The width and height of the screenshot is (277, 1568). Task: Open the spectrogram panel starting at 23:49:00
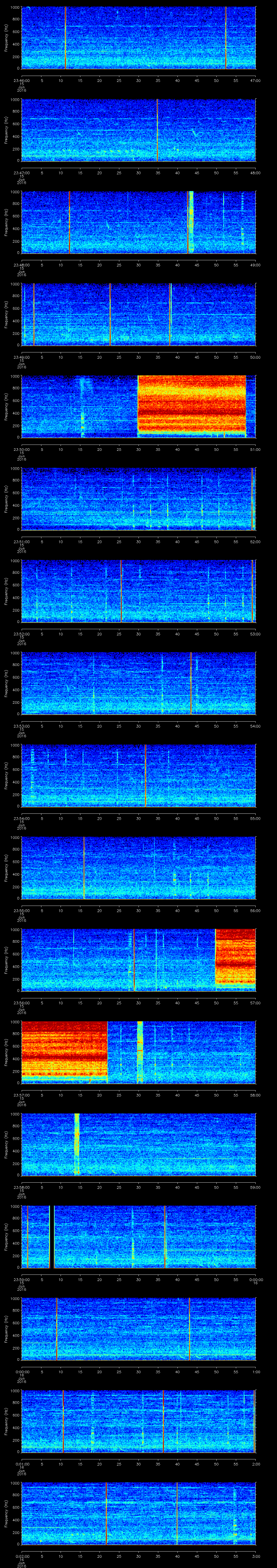pos(138,315)
